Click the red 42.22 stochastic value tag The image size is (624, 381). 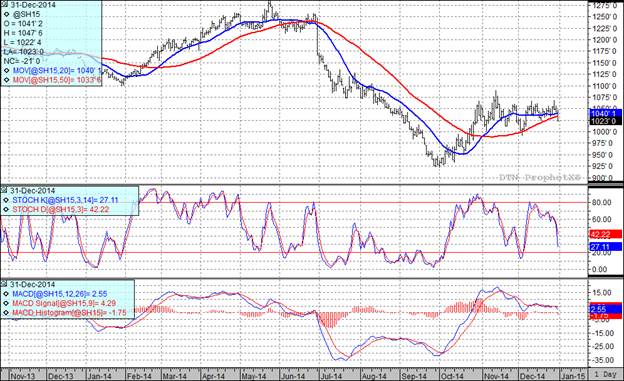coord(605,234)
